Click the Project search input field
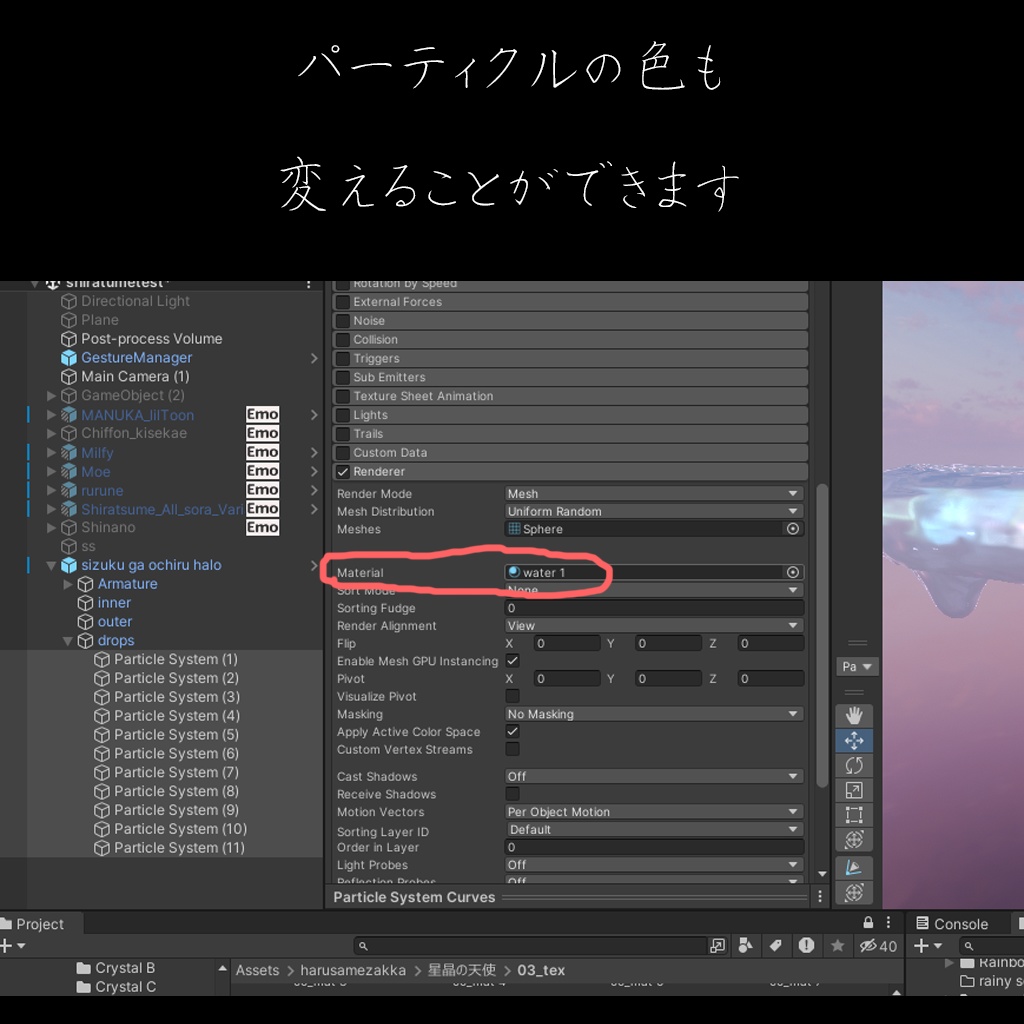 pyautogui.click(x=520, y=945)
